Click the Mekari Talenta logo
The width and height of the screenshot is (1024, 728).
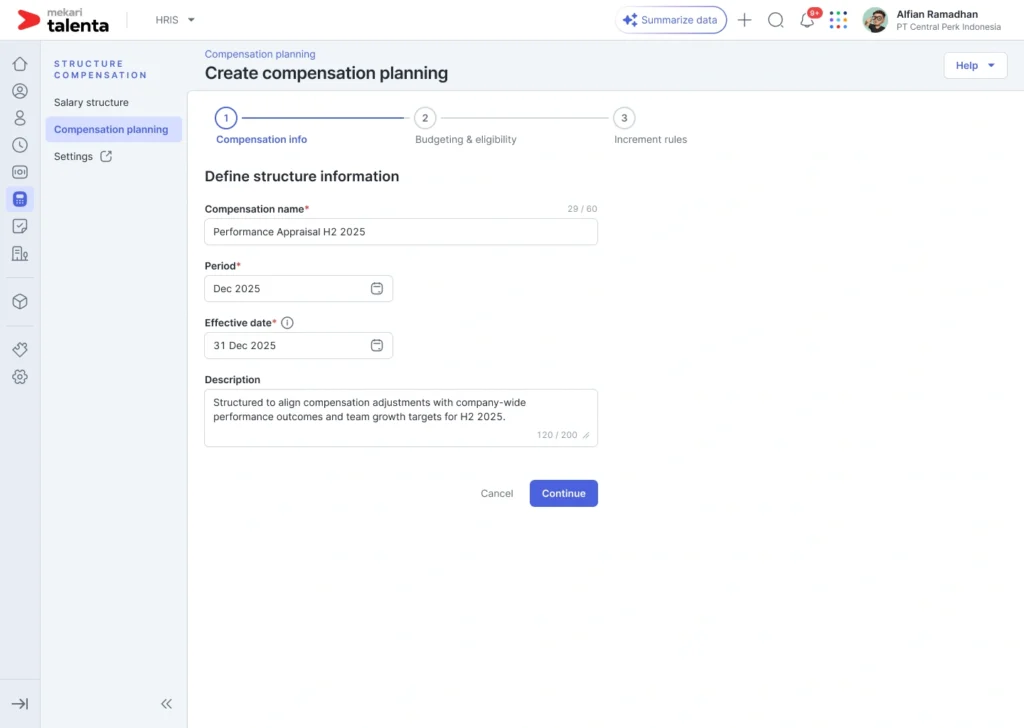coord(63,20)
